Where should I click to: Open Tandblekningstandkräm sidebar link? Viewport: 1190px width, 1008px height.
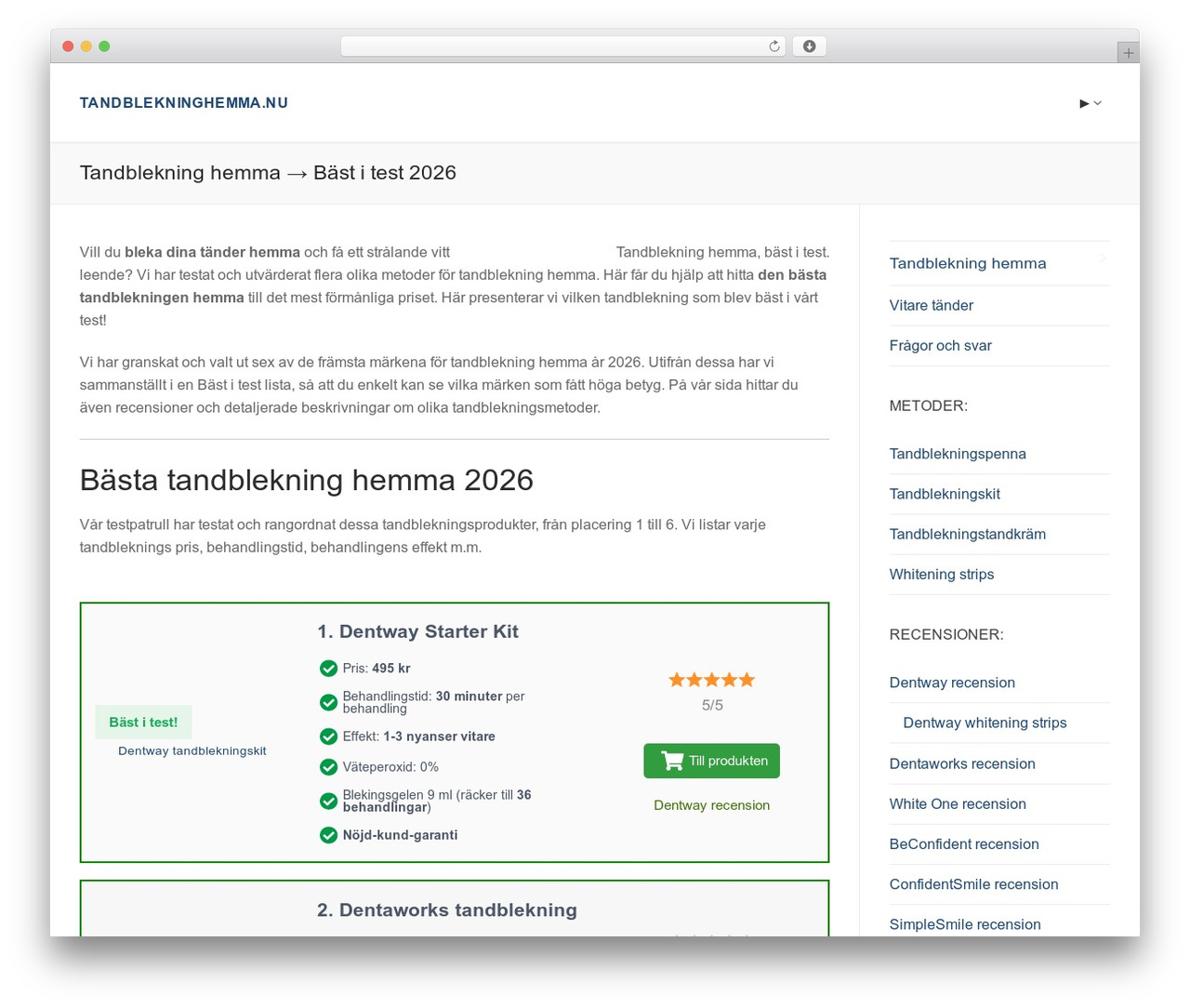pos(968,534)
